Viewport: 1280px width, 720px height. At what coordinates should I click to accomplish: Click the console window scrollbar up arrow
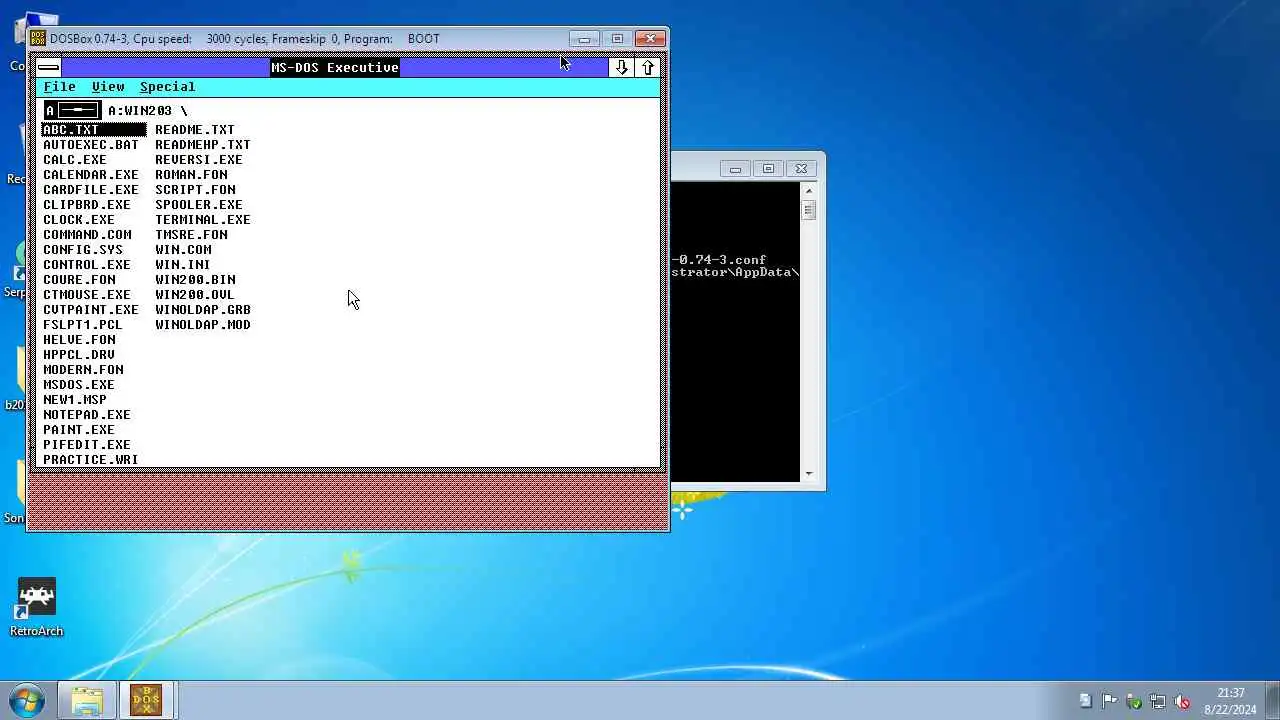[809, 191]
